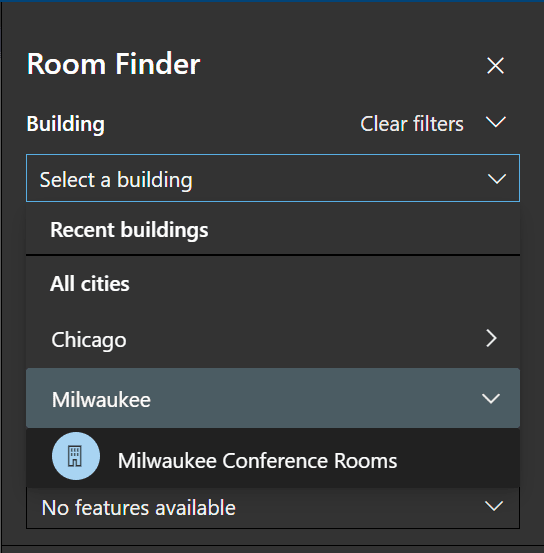Click the X icon next to Room Finder title
The height and width of the screenshot is (553, 544).
click(x=495, y=66)
